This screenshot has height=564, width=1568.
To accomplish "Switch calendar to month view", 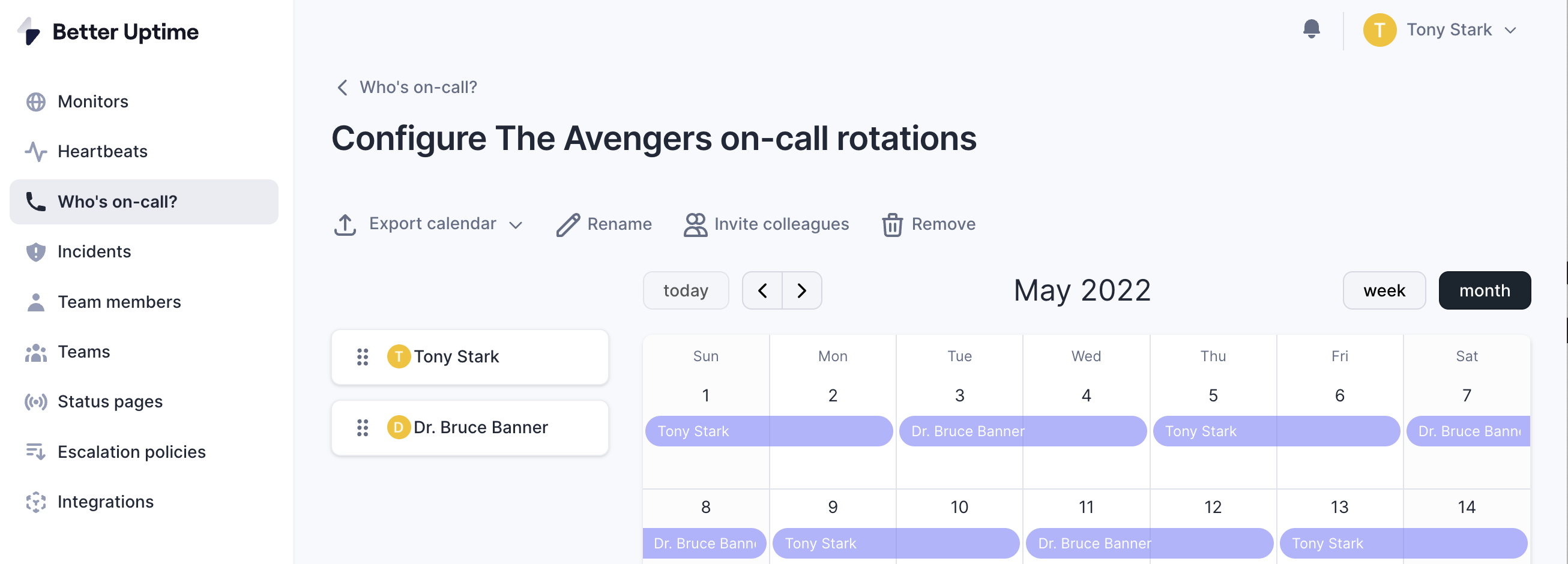I will point(1483,291).
